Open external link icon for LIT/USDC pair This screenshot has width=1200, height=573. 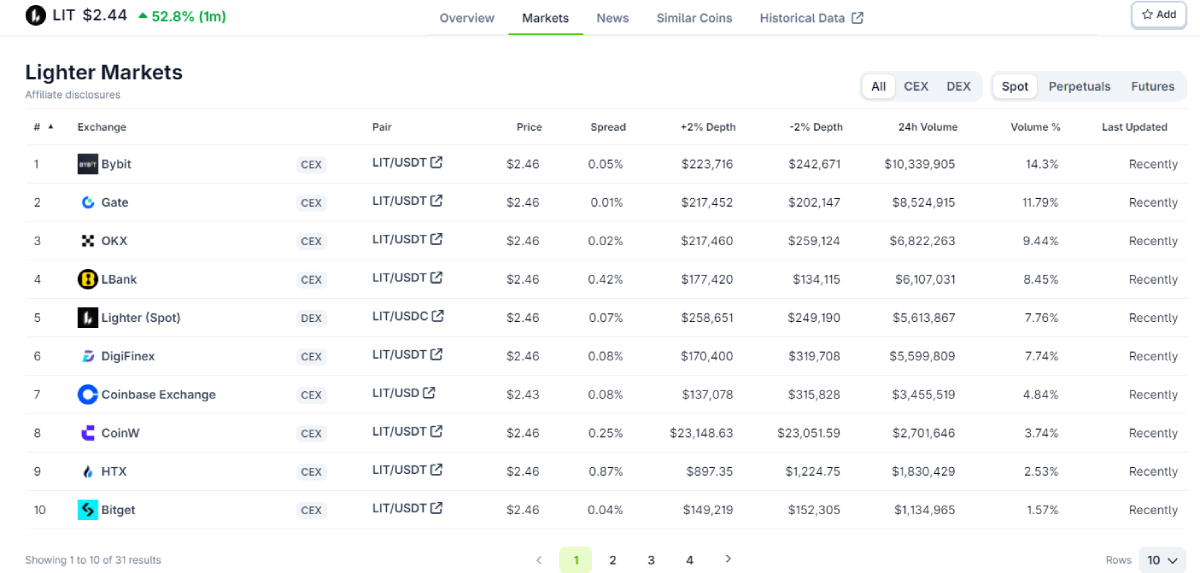click(x=438, y=316)
